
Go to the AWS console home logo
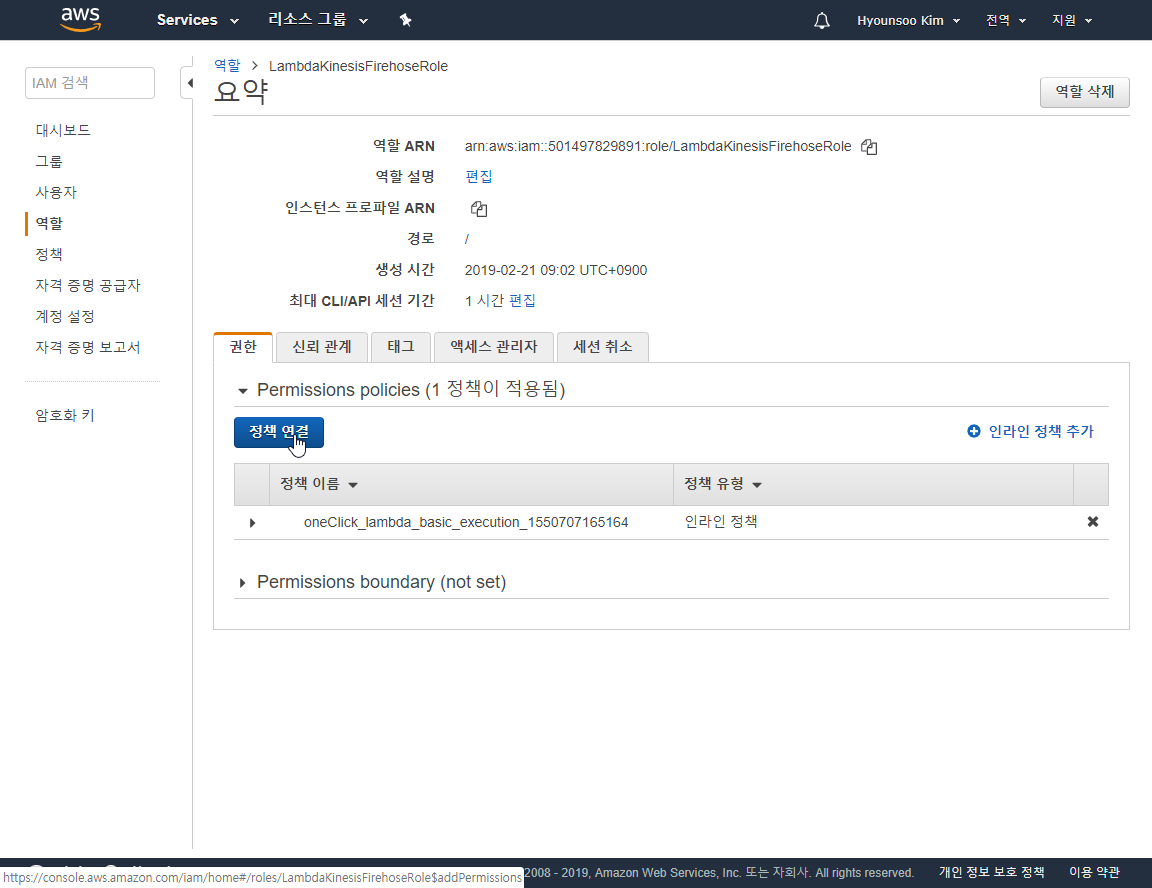coord(80,19)
